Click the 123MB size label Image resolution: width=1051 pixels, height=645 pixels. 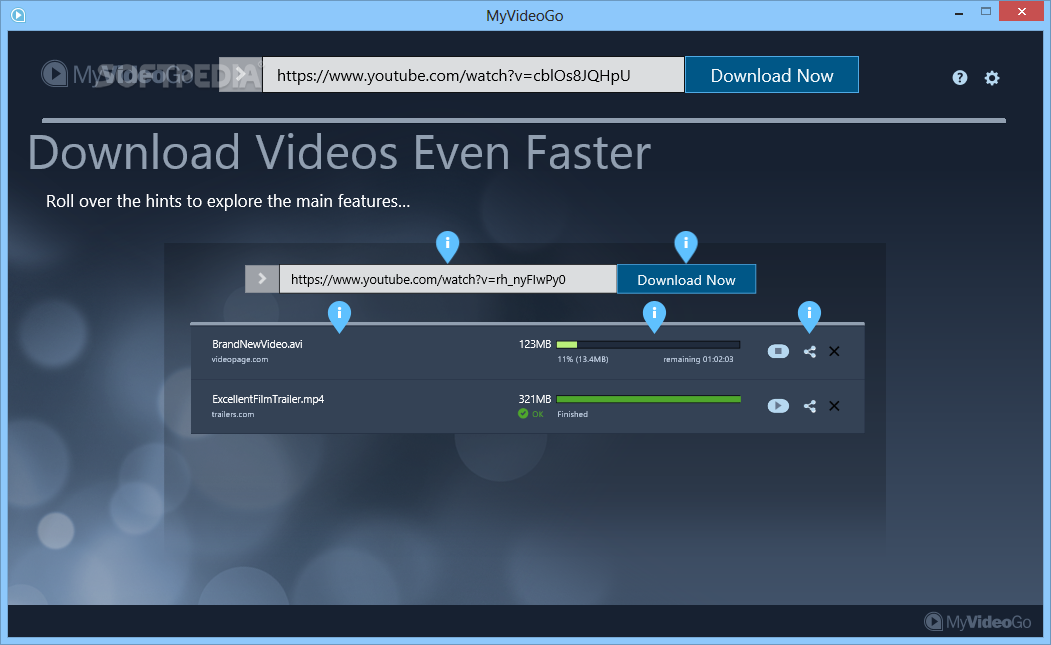coord(535,344)
